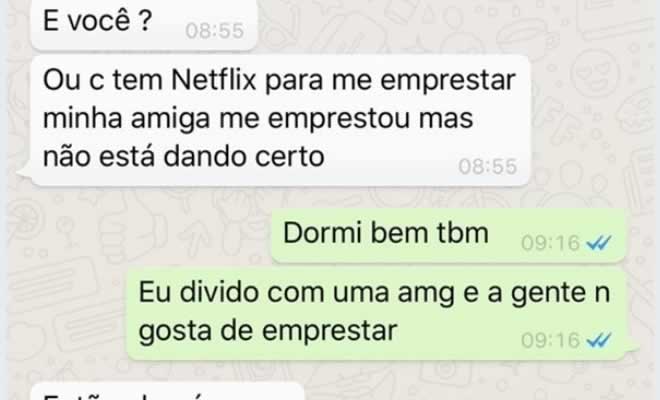Click the text gosta de emprestar

[268, 331]
